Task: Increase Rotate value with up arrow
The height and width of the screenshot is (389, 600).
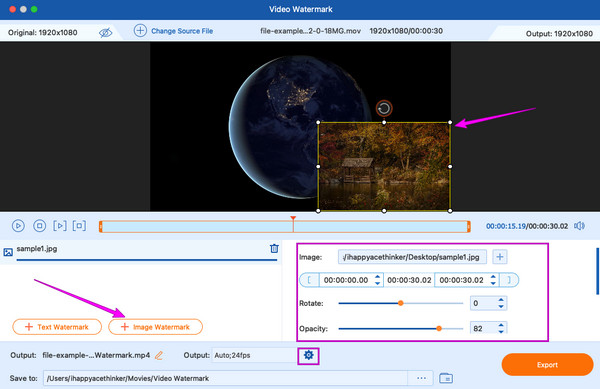Action: [501, 300]
